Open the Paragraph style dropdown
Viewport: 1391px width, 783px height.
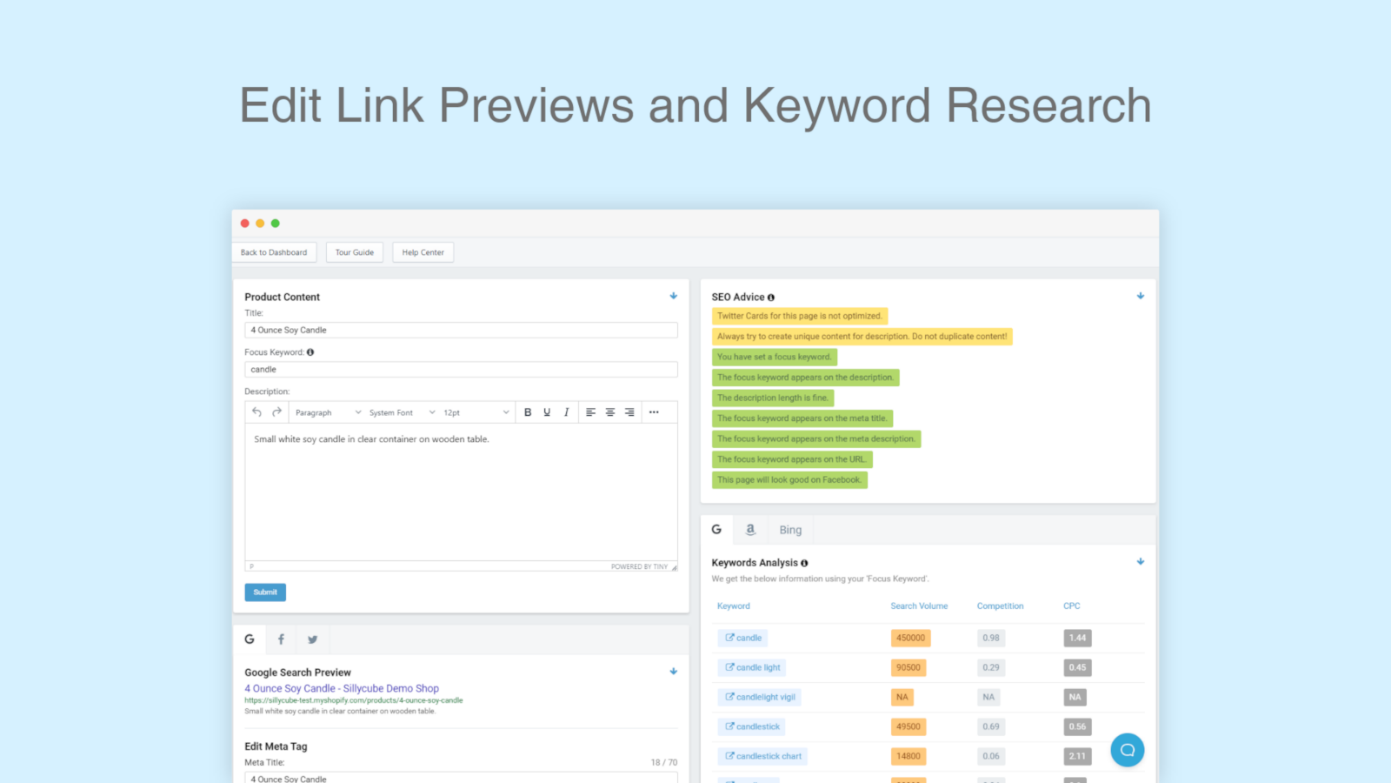tap(328, 412)
